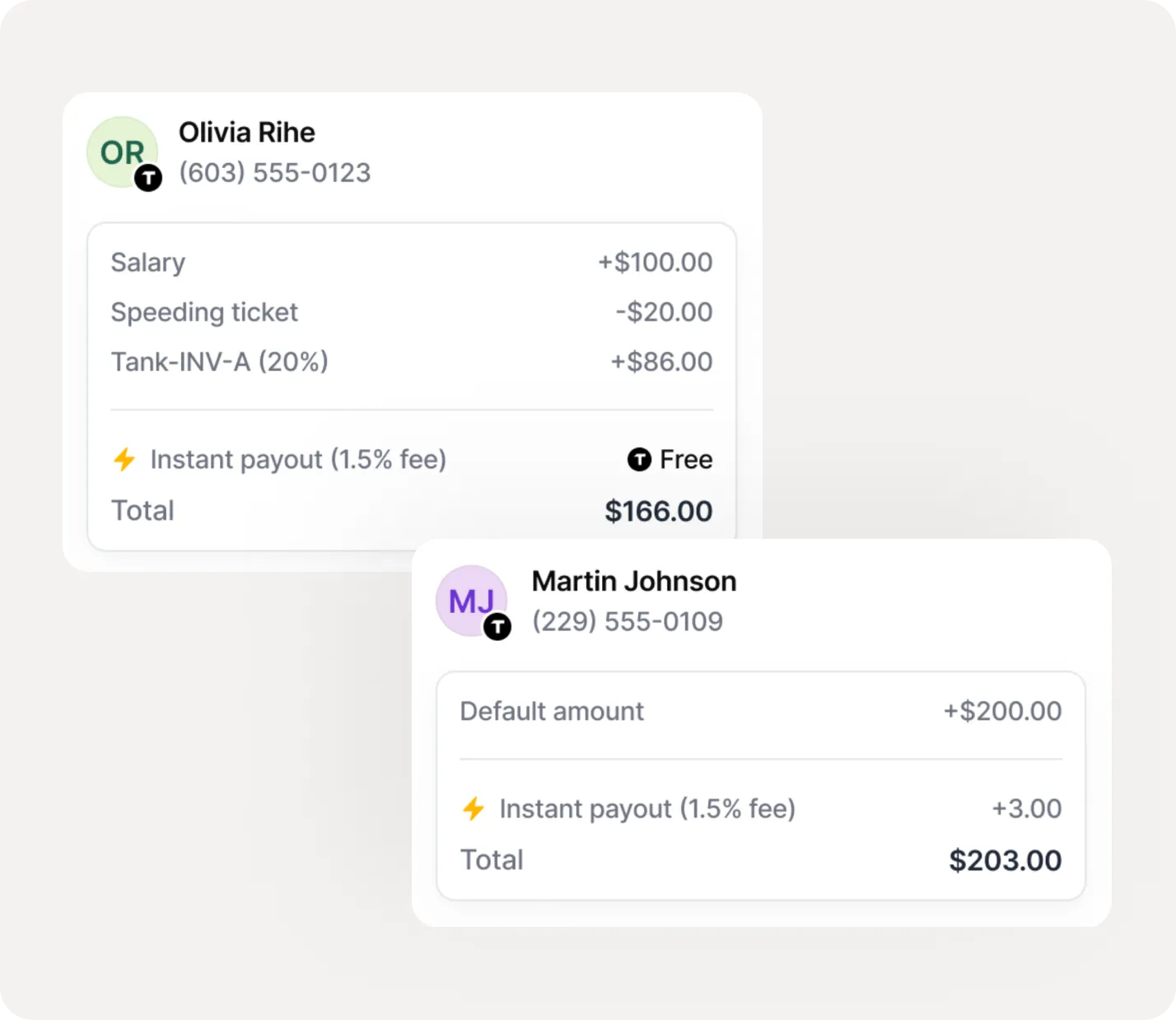Expand the Tank-INV-A (20%) entry
Image resolution: width=1176 pixels, height=1020 pixels.
pos(219,362)
